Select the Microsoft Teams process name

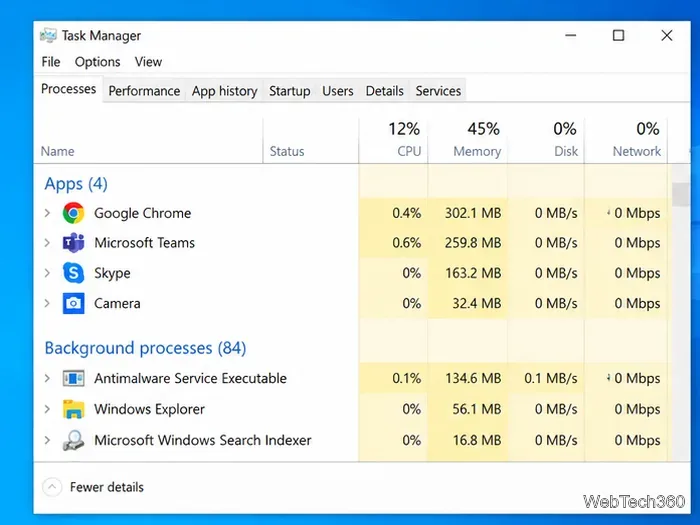144,243
